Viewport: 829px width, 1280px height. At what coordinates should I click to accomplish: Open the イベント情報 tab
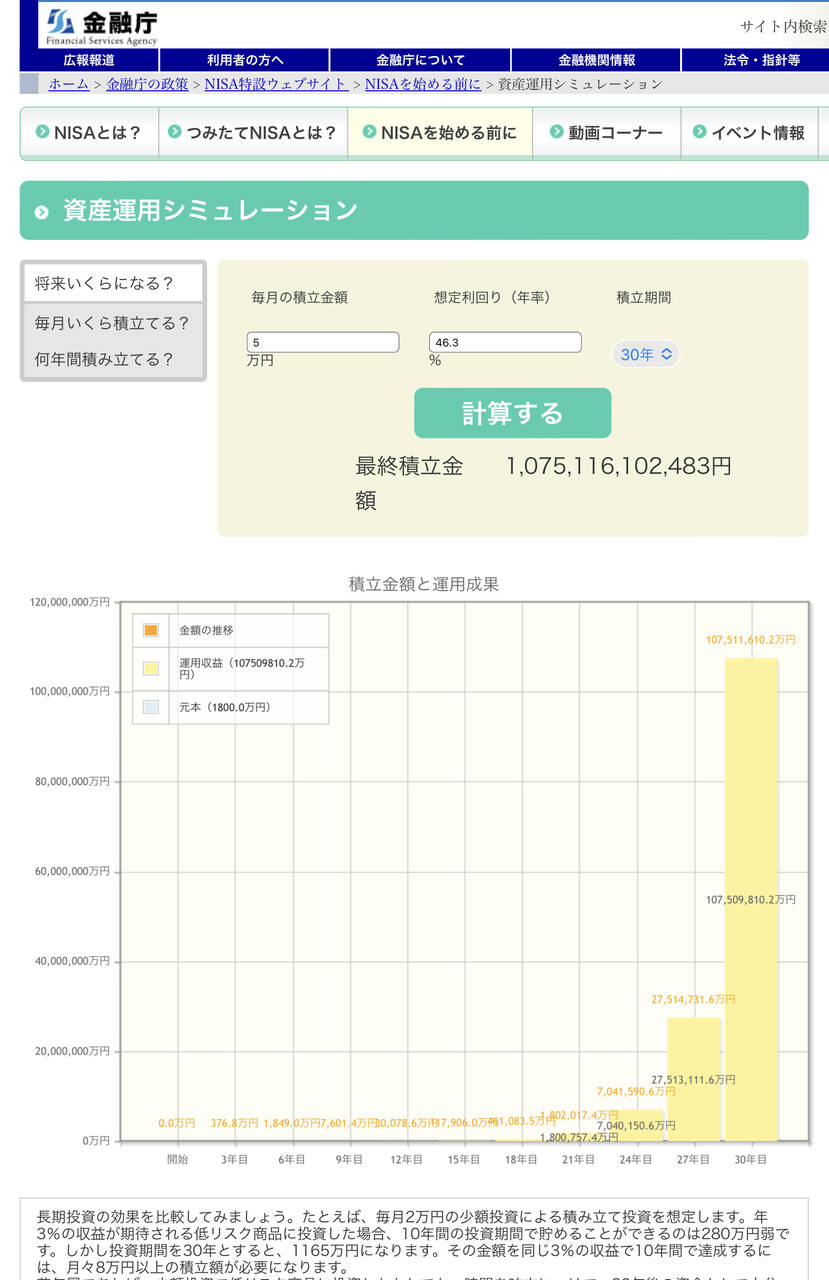[750, 133]
